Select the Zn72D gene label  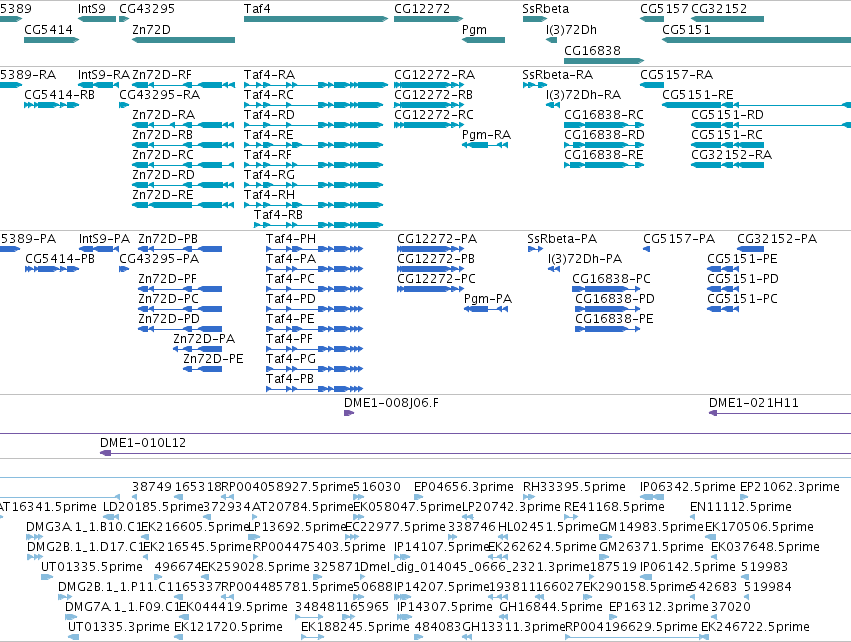pos(151,29)
